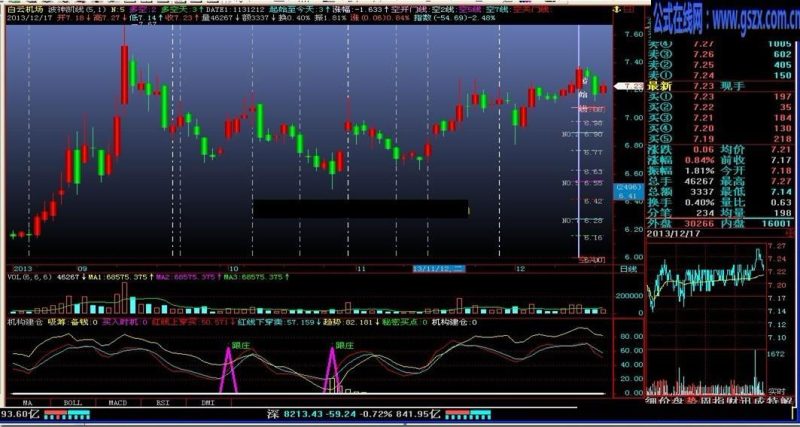This screenshot has width=800, height=427.
Task: Open the MACD indicator tab
Action: click(x=118, y=403)
